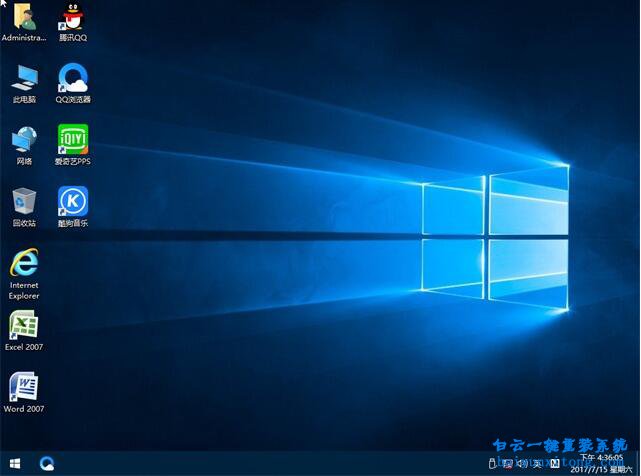Click QQ Browser pinned on taskbar

(47, 464)
